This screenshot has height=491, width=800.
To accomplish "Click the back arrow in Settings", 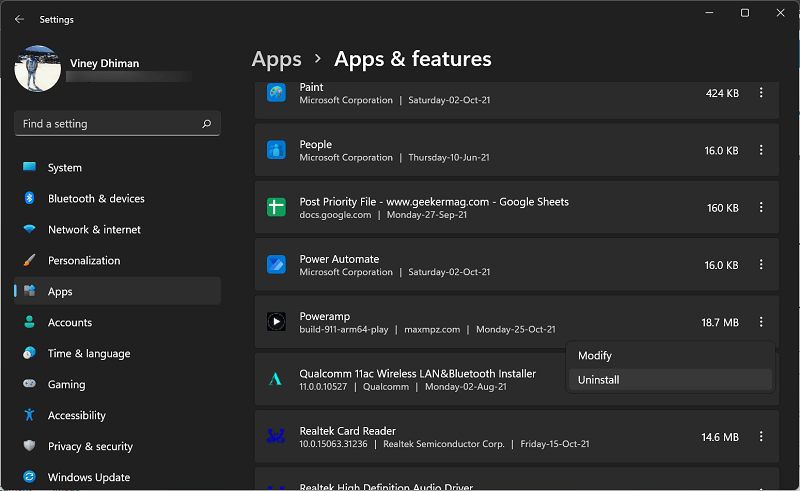I will click(x=19, y=19).
